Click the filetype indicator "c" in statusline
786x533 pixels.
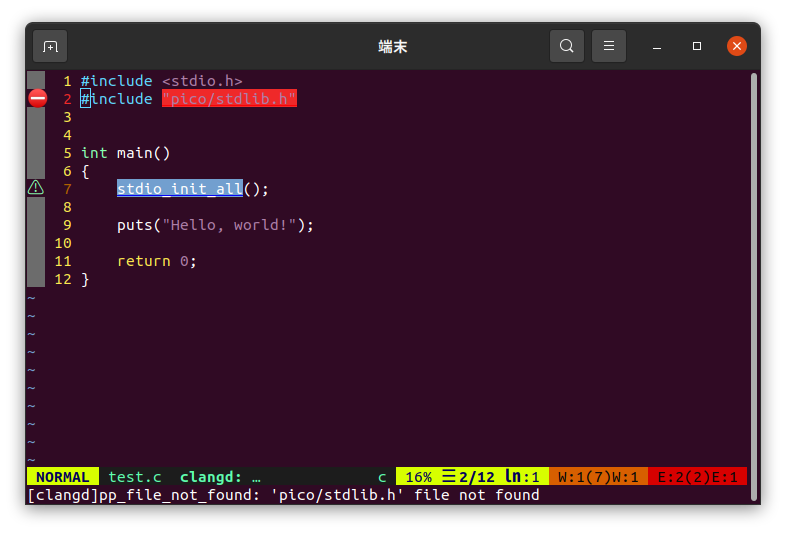click(382, 477)
